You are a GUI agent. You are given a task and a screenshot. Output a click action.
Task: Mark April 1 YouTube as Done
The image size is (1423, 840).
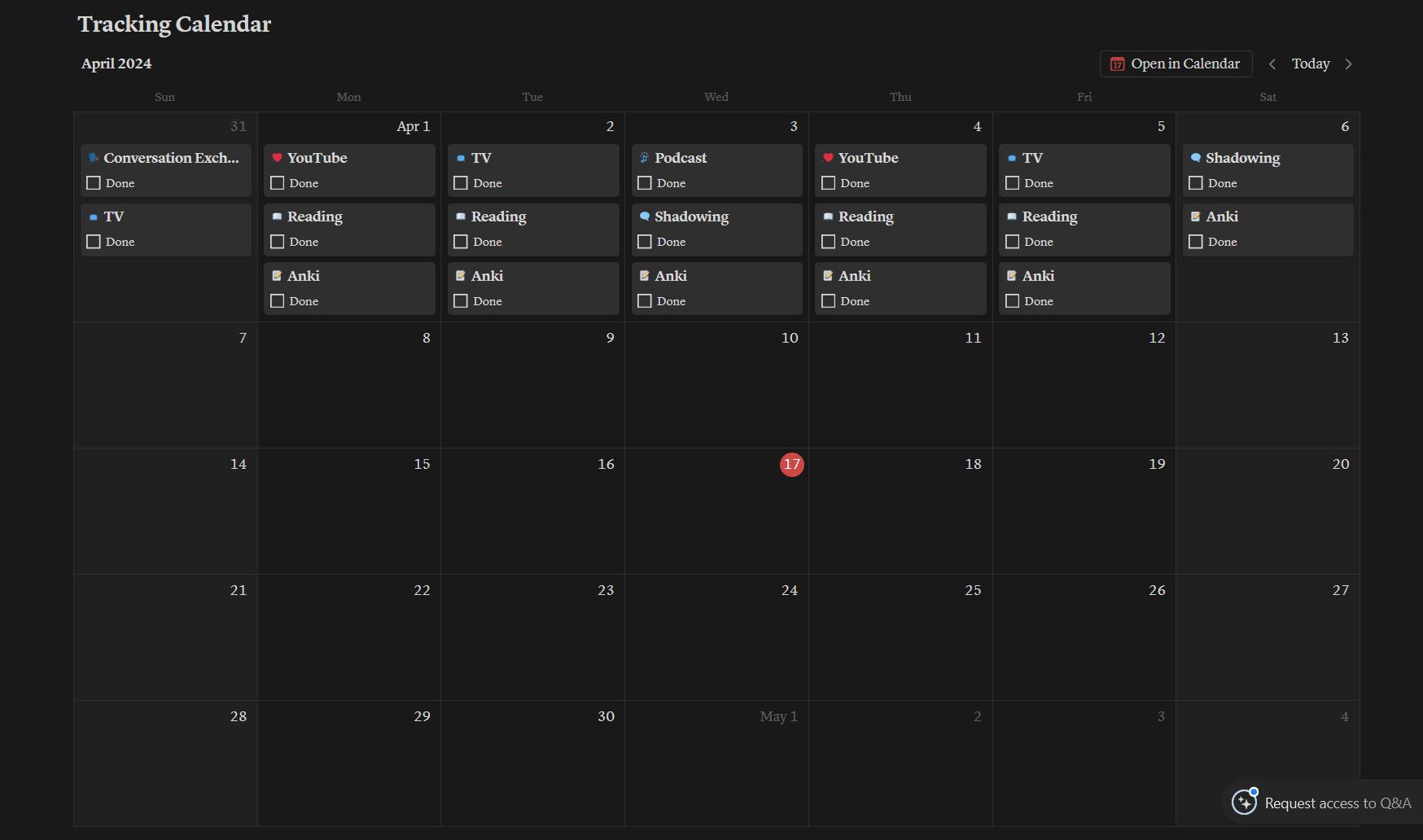[x=278, y=183]
